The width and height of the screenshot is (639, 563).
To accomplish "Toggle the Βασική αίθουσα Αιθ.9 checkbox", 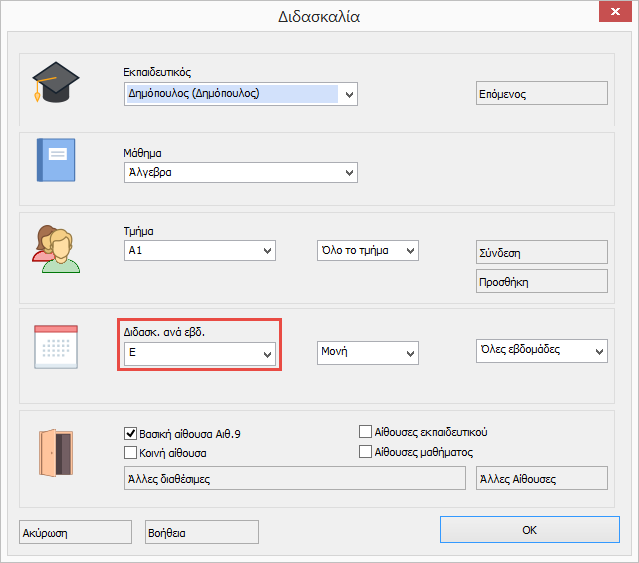I will [130, 433].
